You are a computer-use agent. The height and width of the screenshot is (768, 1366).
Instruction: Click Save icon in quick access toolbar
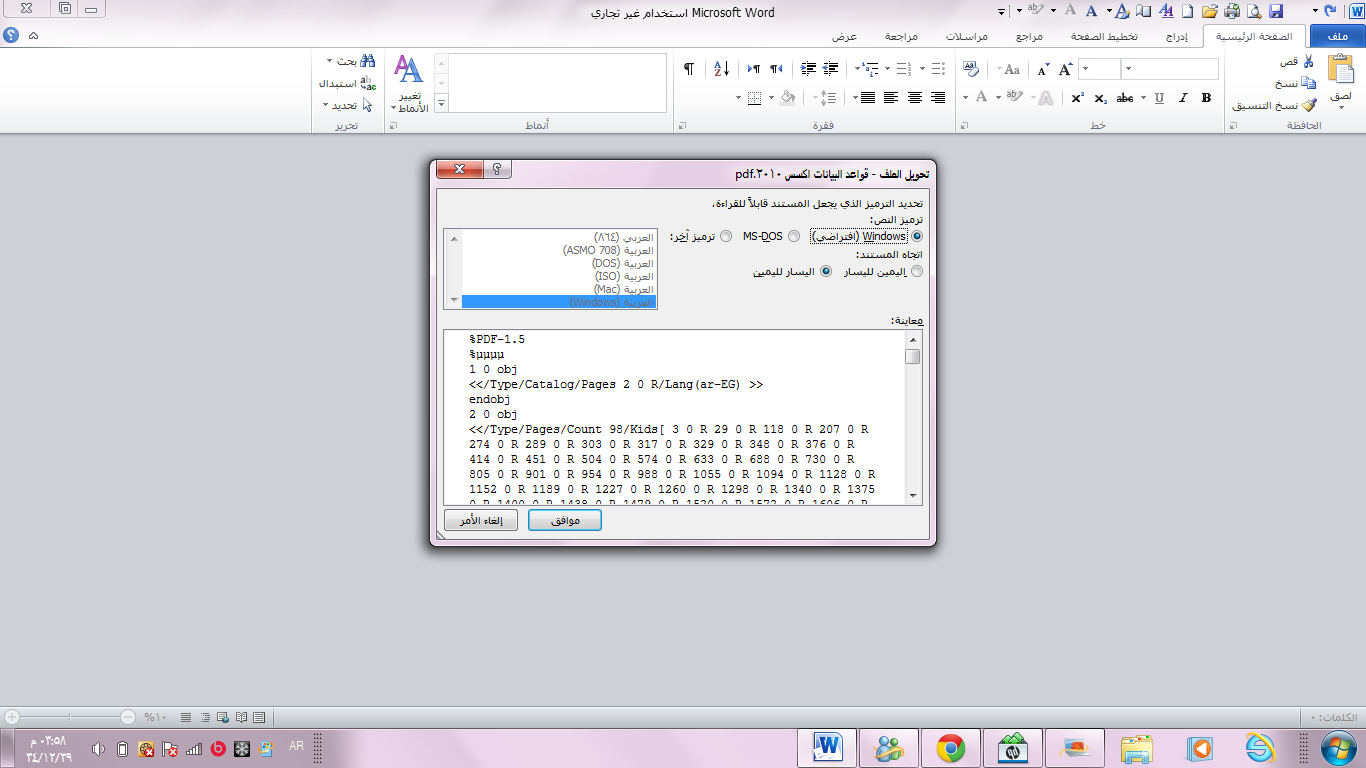(x=1276, y=11)
